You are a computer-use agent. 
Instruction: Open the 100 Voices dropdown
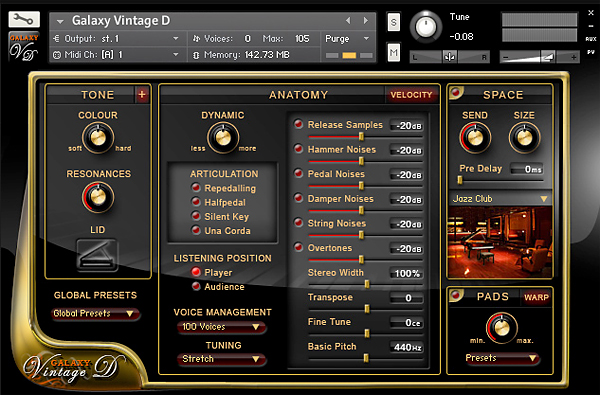pyautogui.click(x=221, y=327)
